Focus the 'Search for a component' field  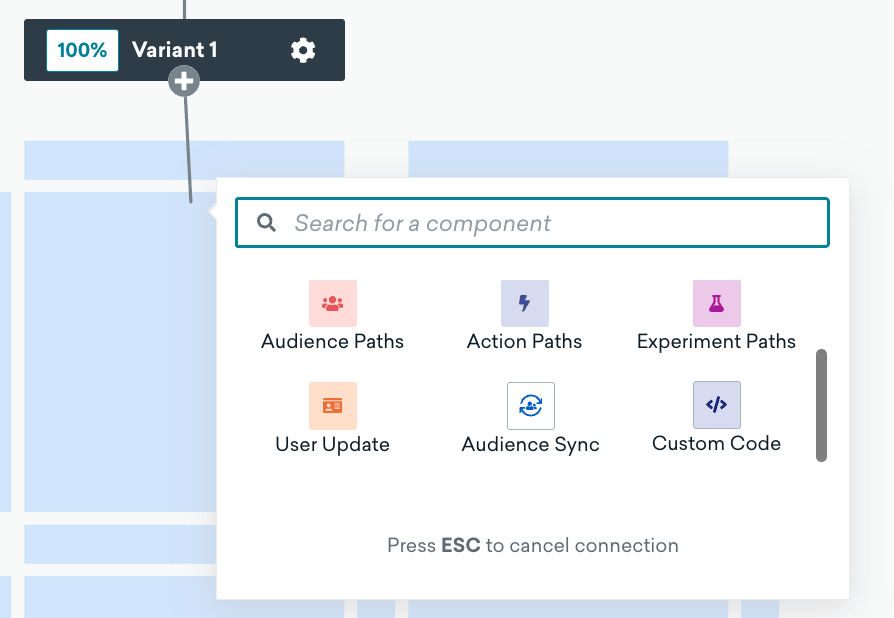coord(550,223)
